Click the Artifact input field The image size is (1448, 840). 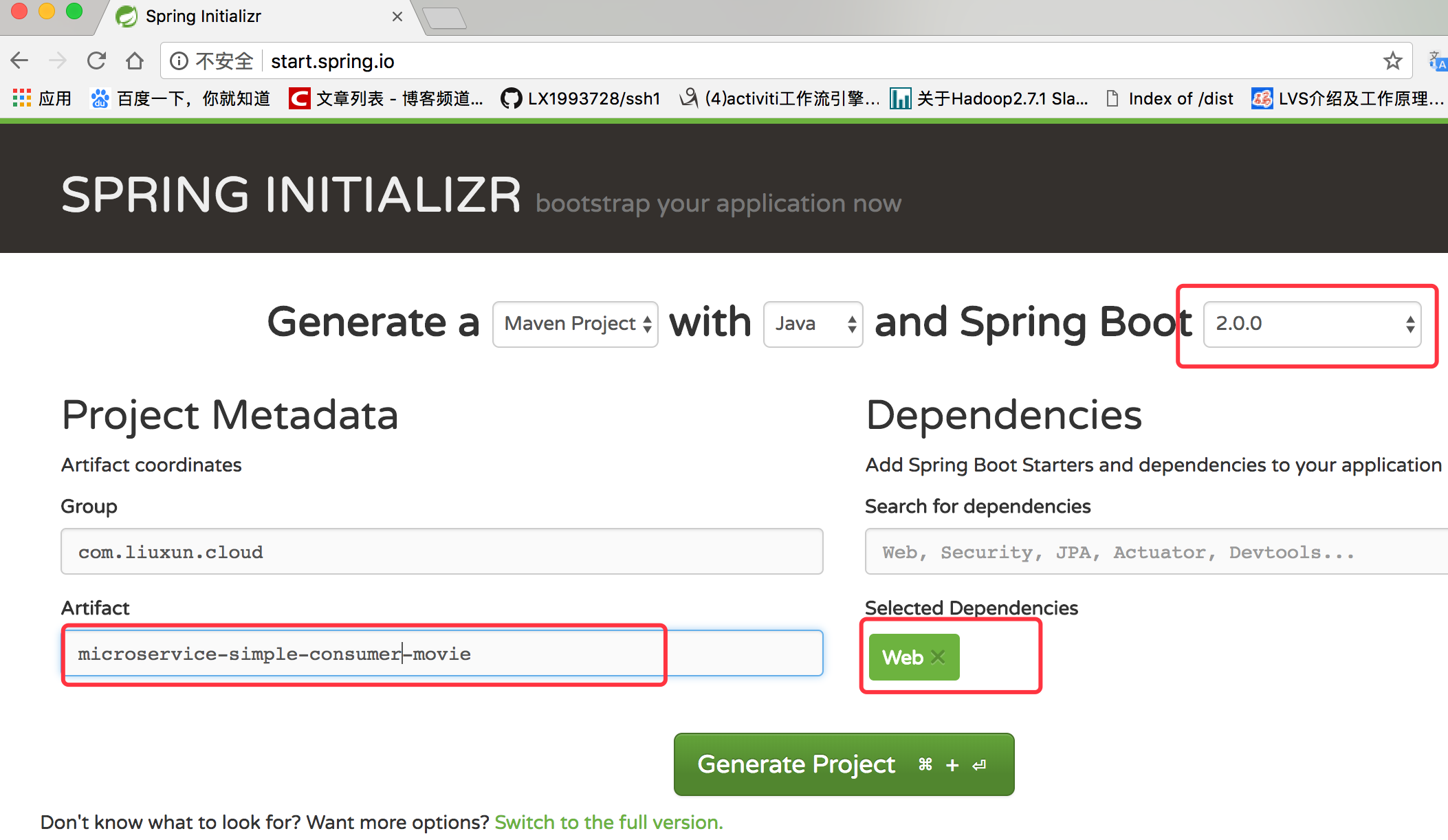coord(442,653)
